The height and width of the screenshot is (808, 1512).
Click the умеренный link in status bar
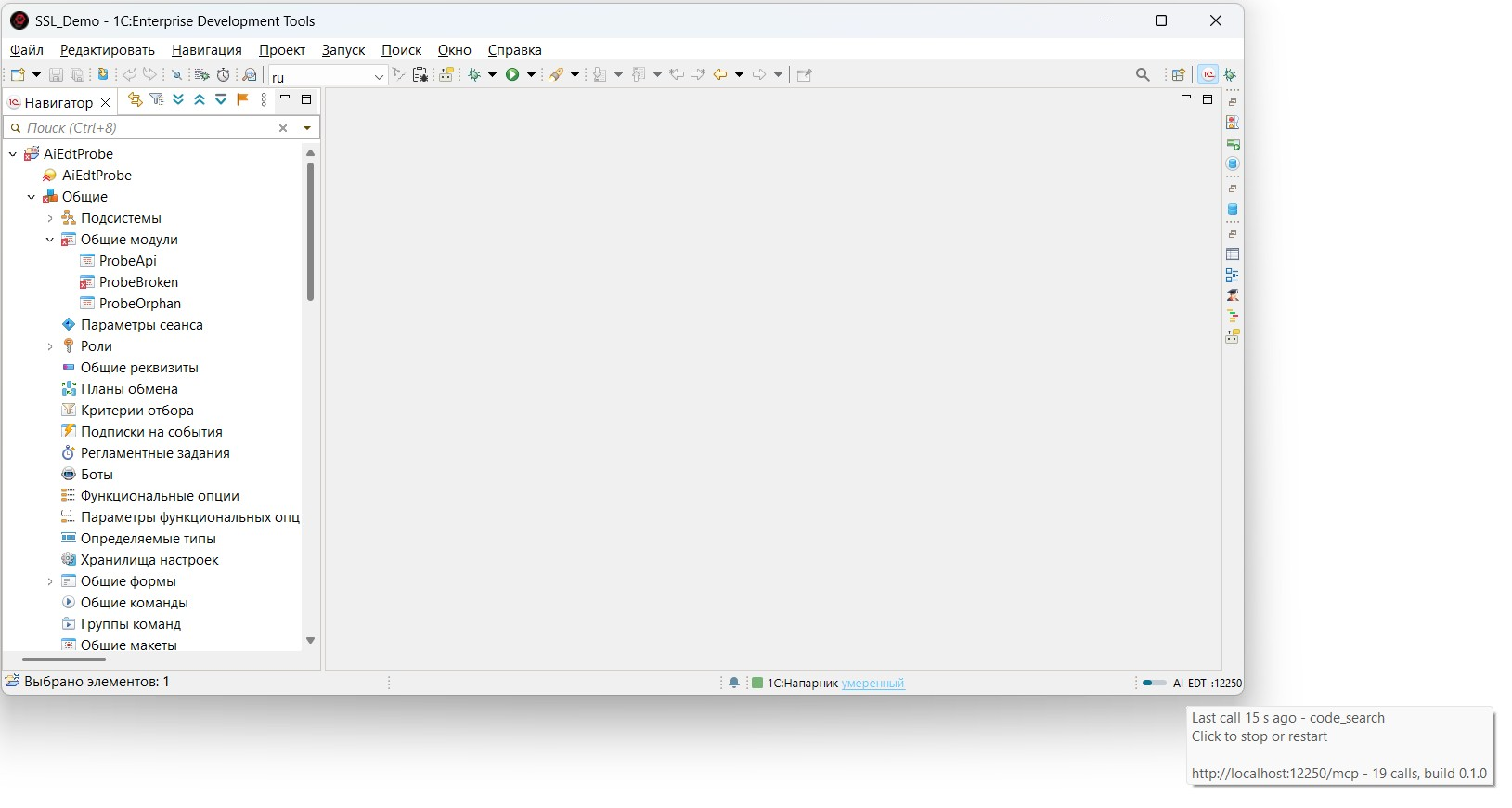coord(873,684)
